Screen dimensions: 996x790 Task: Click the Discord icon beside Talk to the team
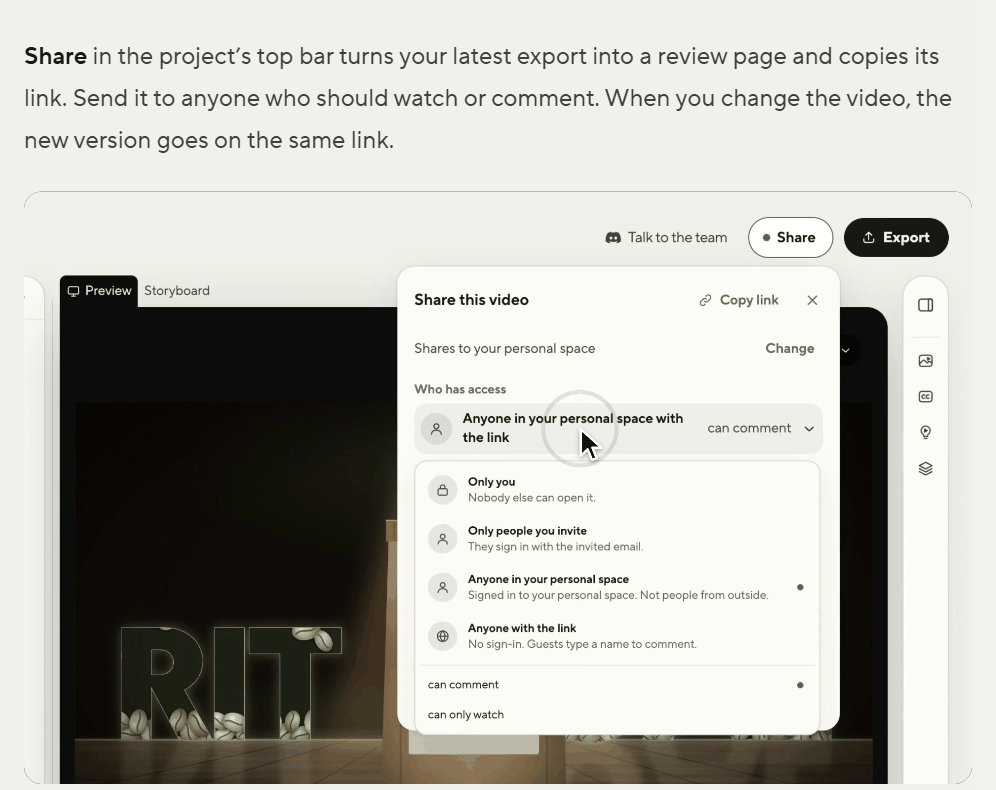(613, 238)
